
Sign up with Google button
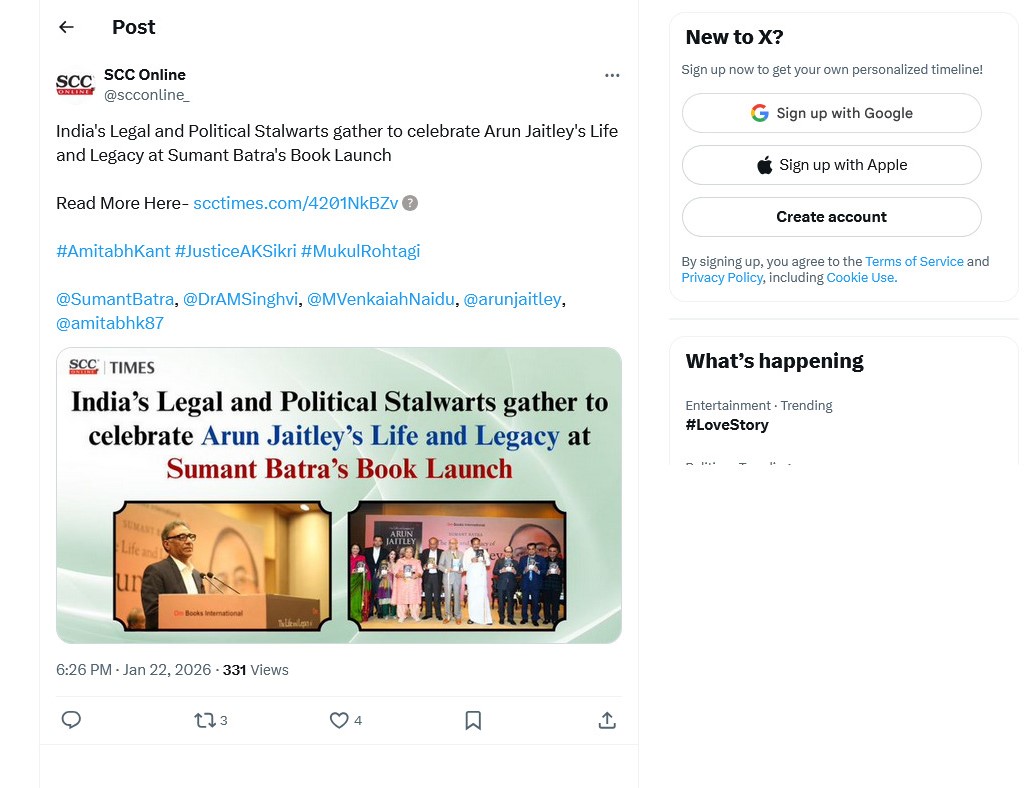tap(831, 113)
